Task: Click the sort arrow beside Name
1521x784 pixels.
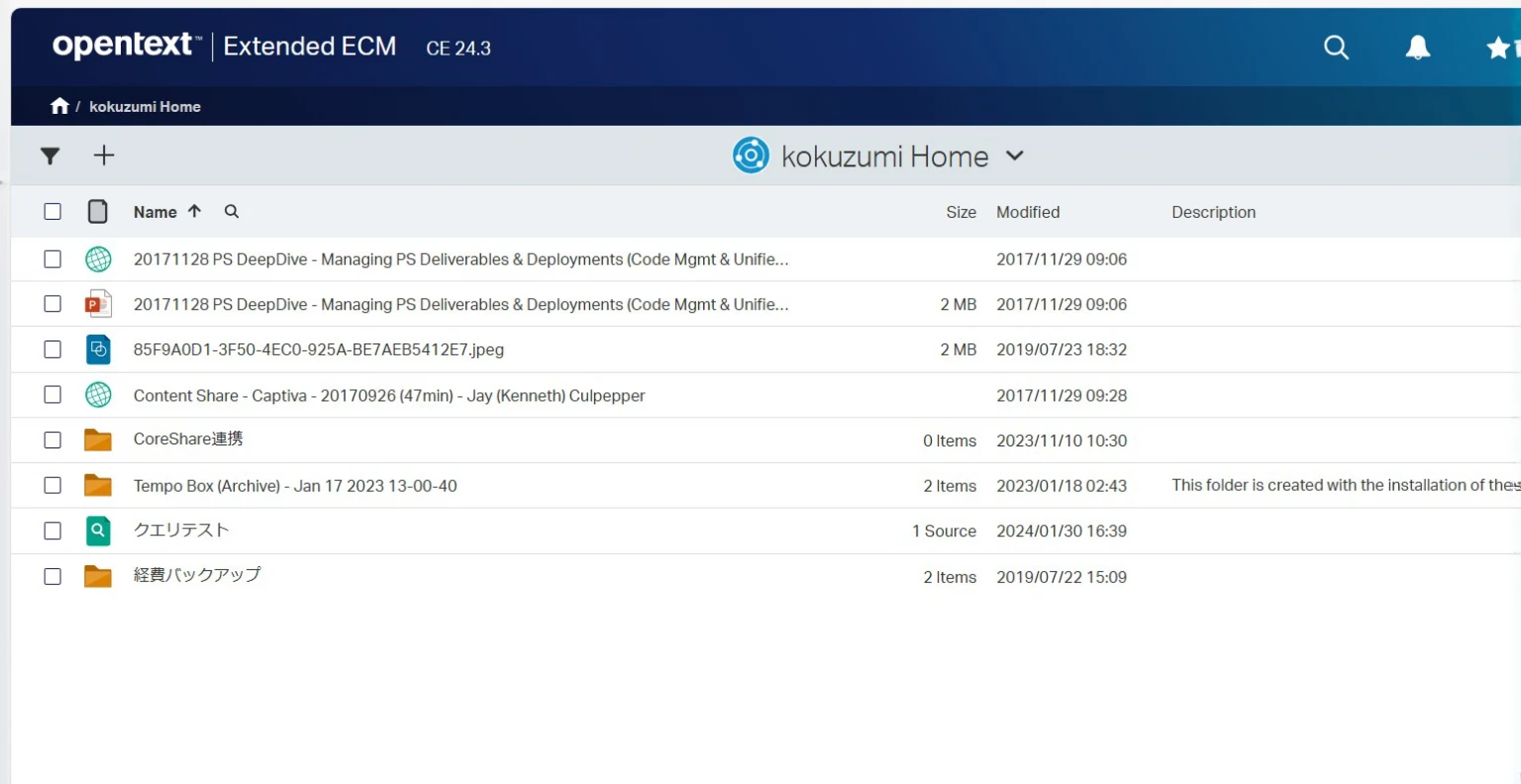Action: point(194,211)
